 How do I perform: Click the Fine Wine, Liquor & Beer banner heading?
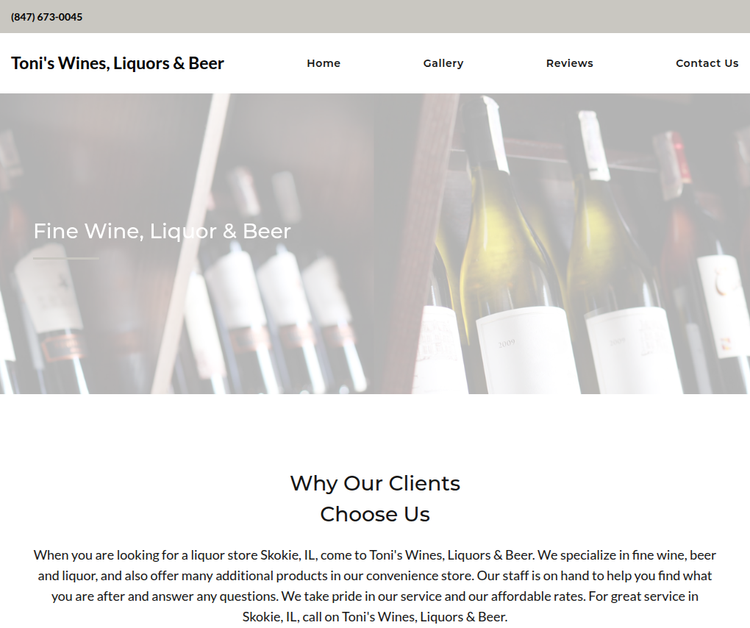coord(162,231)
